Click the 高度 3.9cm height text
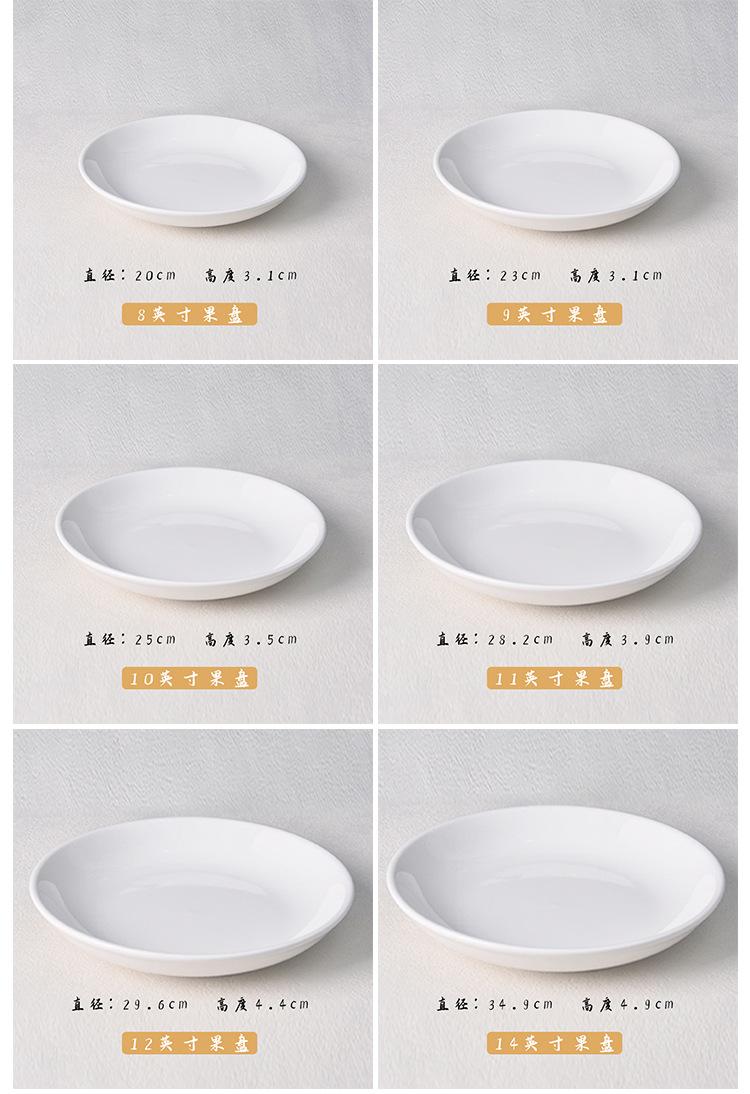This screenshot has width=750, height=1094. 628,639
